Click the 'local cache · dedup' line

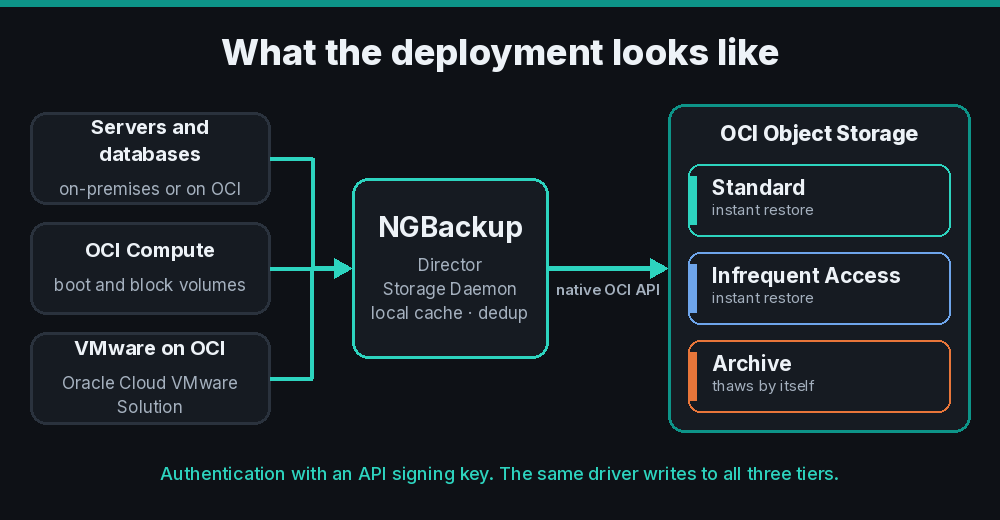point(450,313)
